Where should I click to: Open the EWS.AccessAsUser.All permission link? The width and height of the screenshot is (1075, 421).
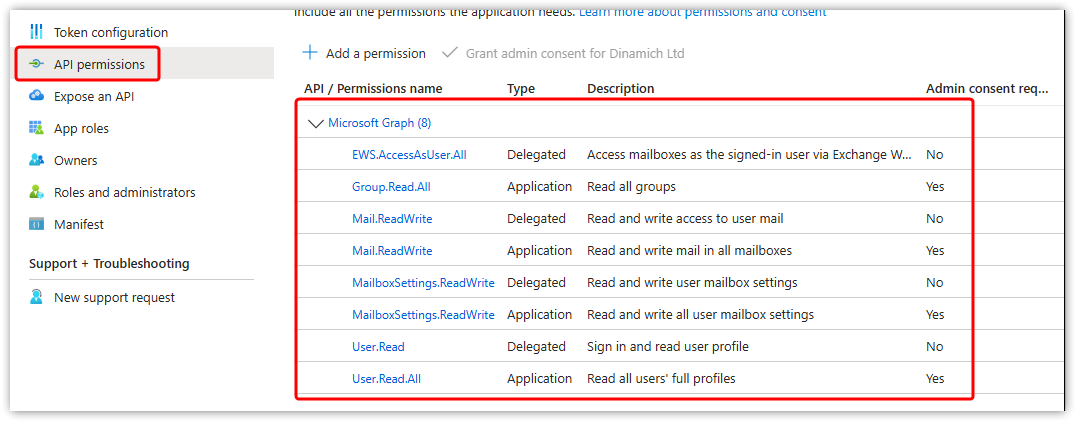[x=409, y=155]
